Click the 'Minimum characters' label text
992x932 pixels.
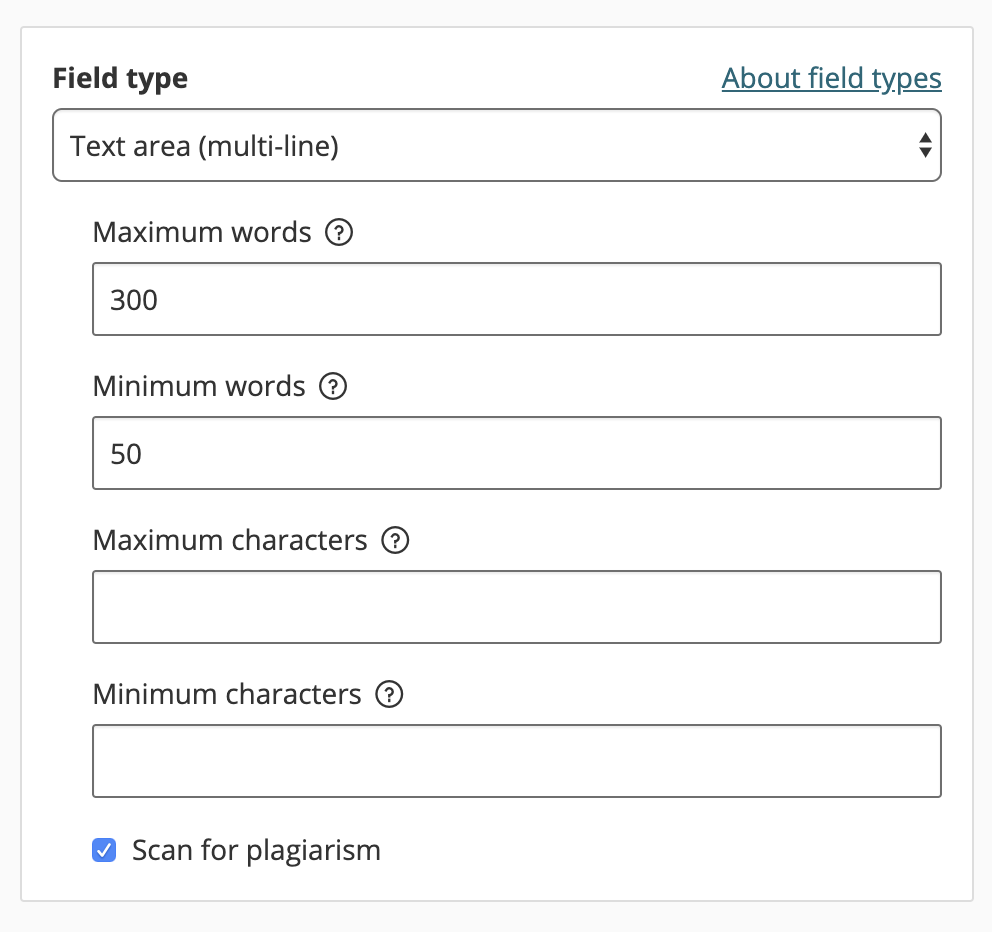(227, 695)
